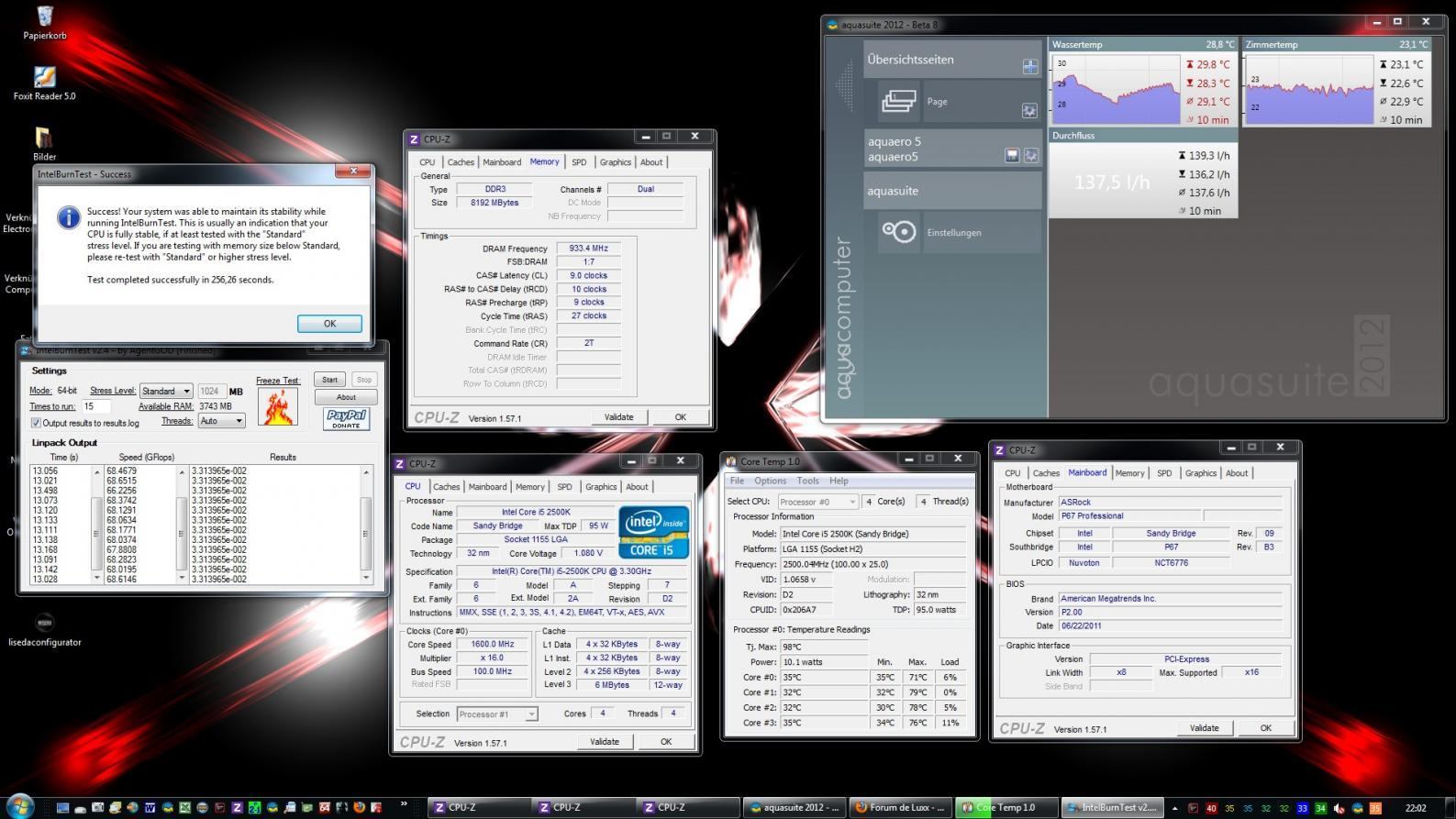Open Page settings gear in aquasuite
This screenshot has height=819, width=1456.
pyautogui.click(x=1029, y=111)
